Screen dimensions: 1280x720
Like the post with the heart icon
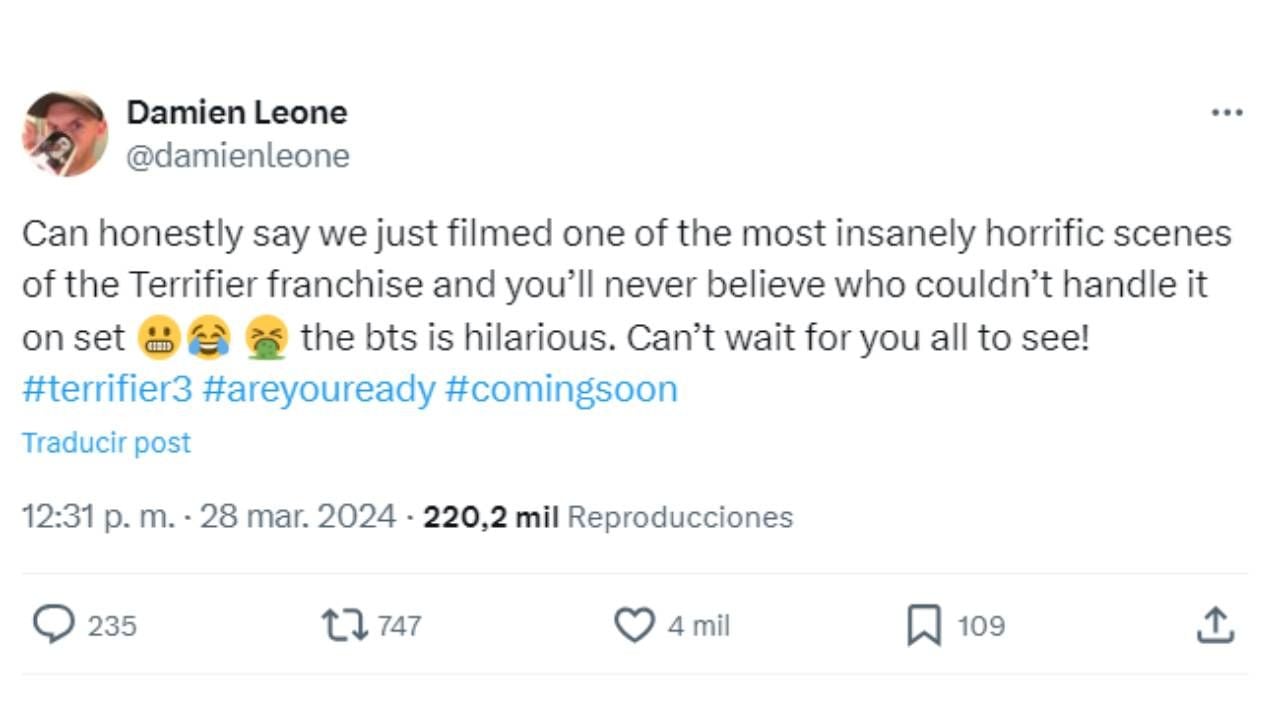[633, 625]
